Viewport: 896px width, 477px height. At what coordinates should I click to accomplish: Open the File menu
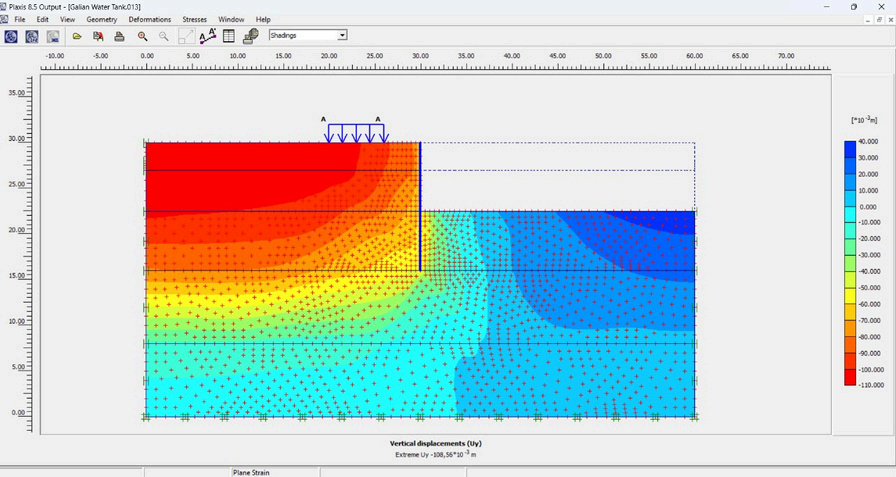(x=20, y=19)
